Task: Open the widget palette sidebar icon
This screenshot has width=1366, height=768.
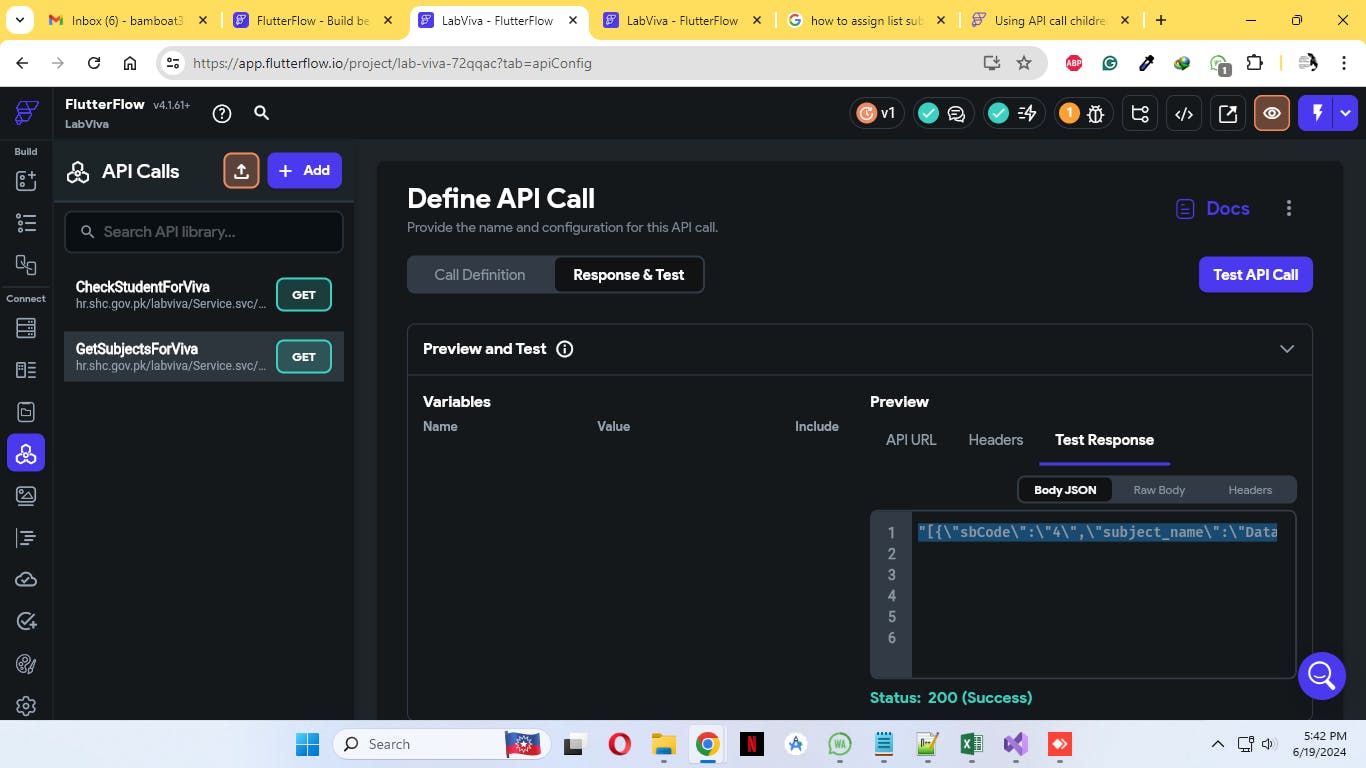Action: [x=26, y=181]
